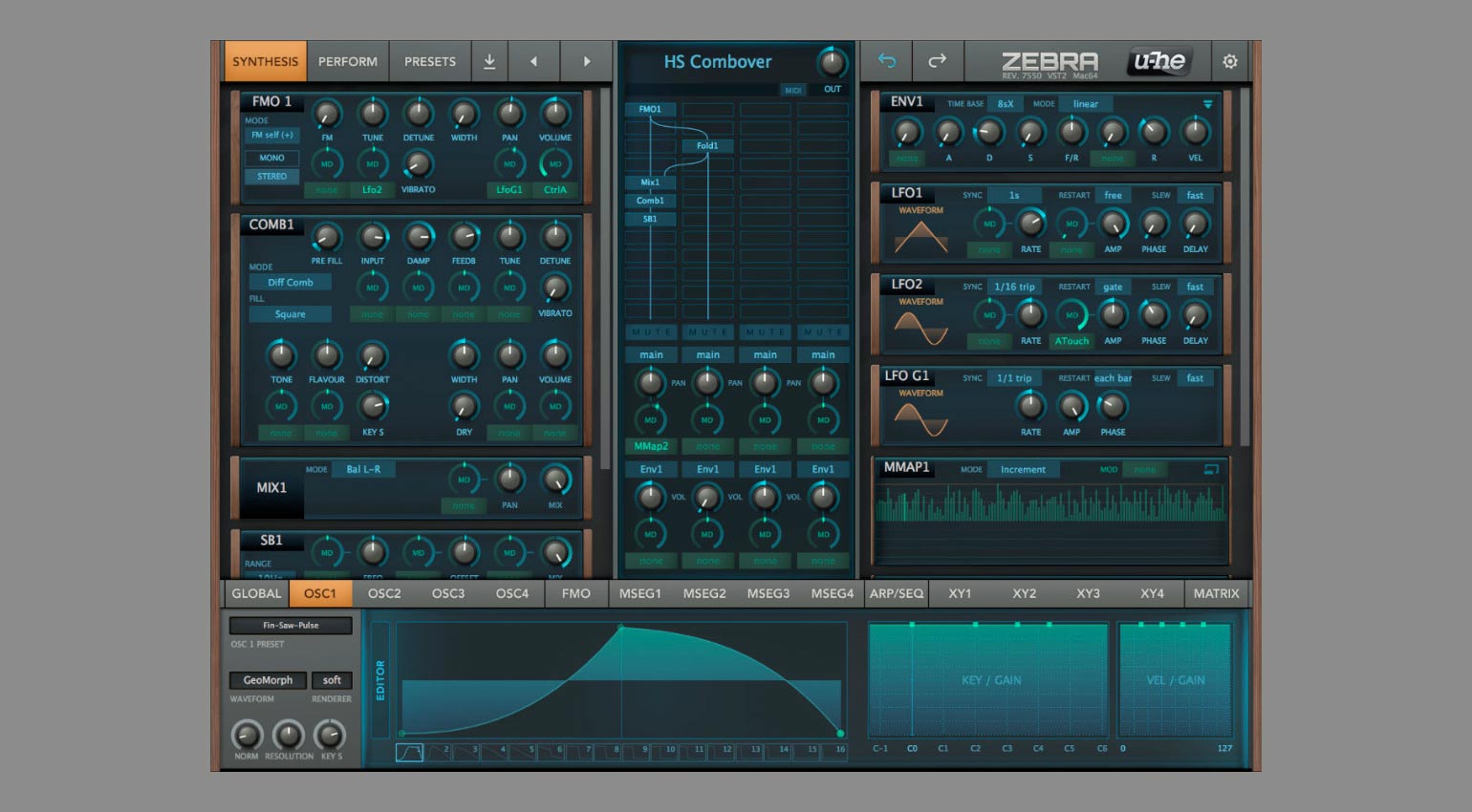The width and height of the screenshot is (1472, 812).
Task: Open ENV1 mode selector linear
Action: 1086,104
